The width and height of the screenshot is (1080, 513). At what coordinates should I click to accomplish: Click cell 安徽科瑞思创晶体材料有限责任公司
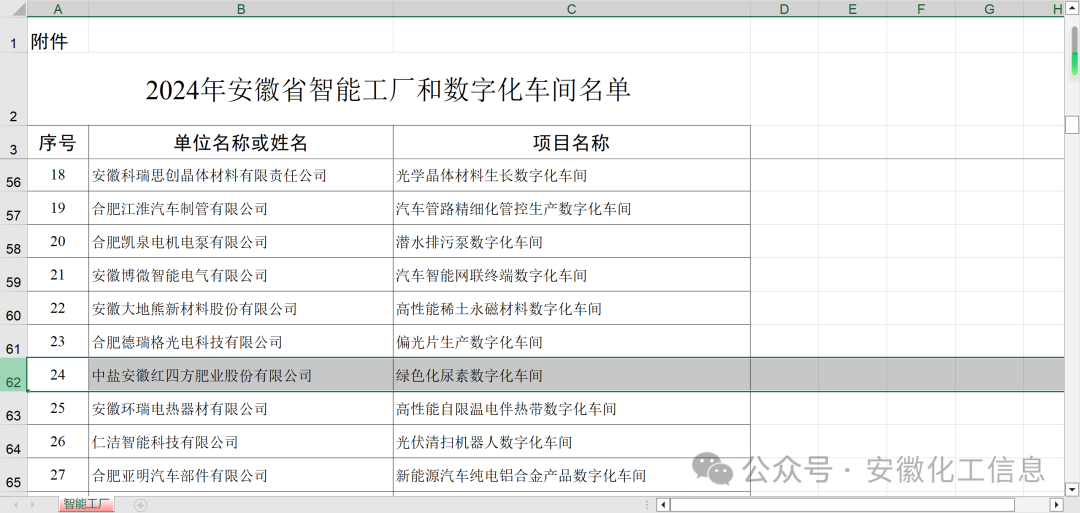[241, 175]
